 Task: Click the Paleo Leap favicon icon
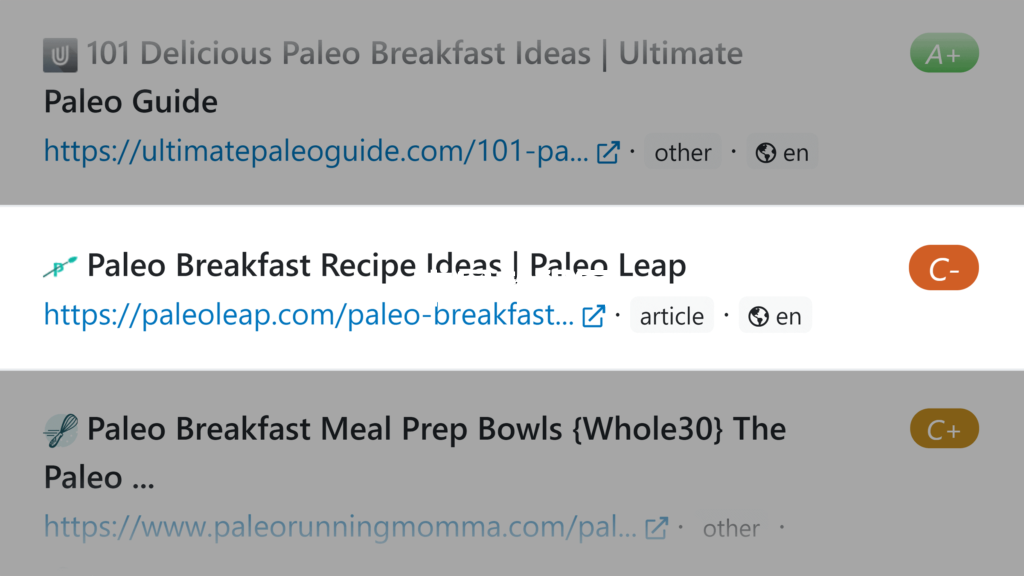(x=60, y=266)
